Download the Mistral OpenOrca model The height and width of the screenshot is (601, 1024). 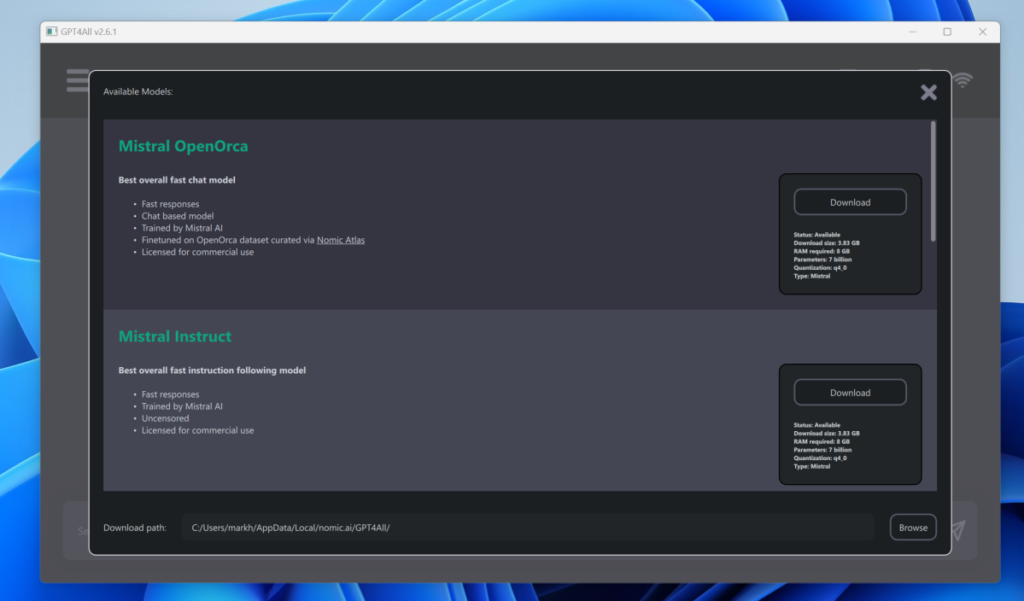click(850, 202)
